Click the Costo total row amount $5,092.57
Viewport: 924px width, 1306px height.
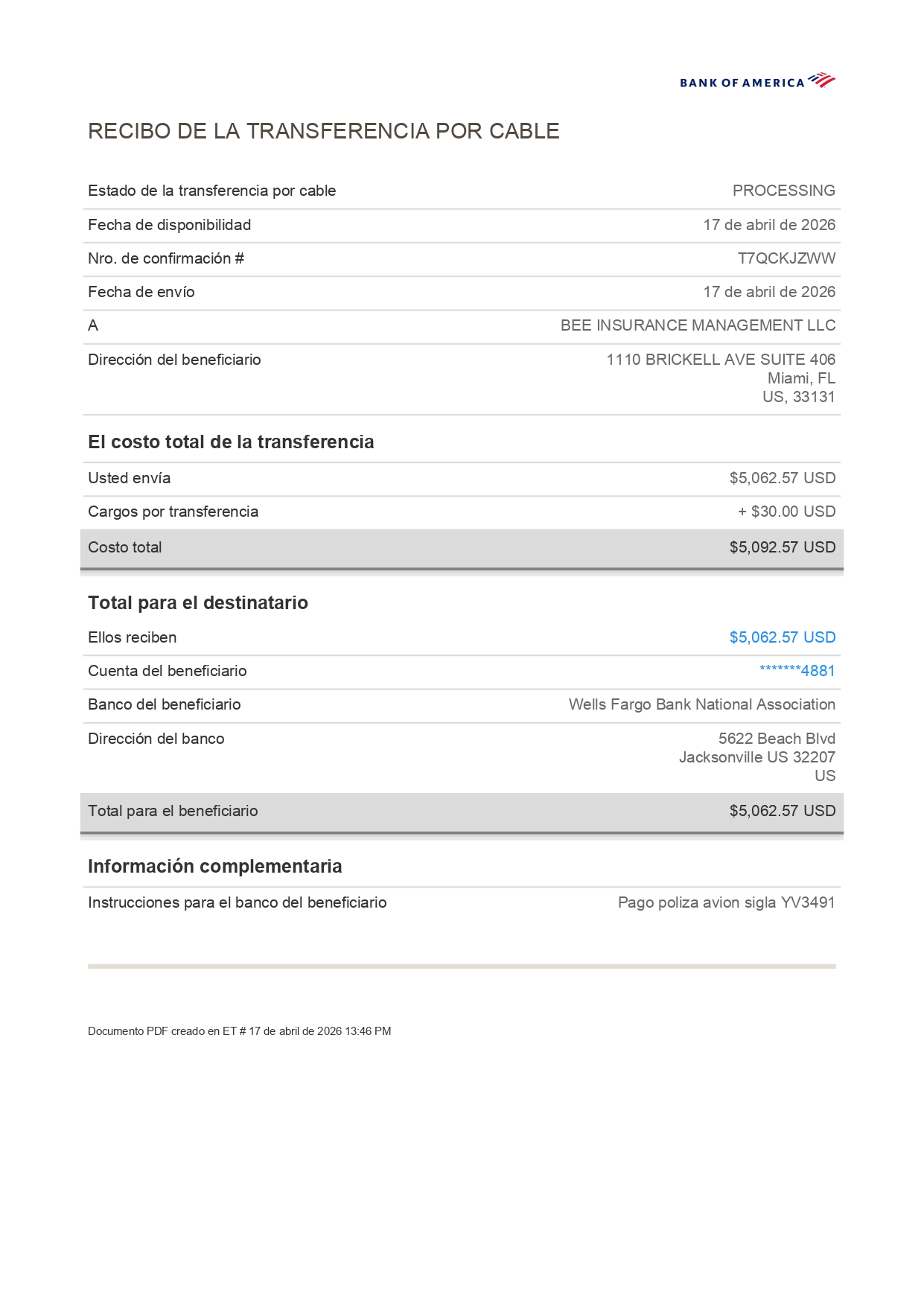point(782,547)
